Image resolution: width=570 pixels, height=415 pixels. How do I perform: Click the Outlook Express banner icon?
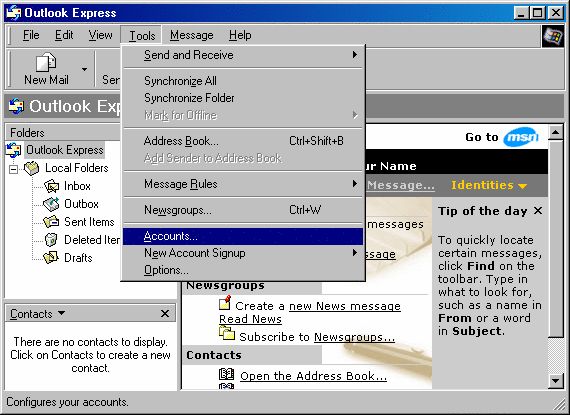(x=16, y=106)
